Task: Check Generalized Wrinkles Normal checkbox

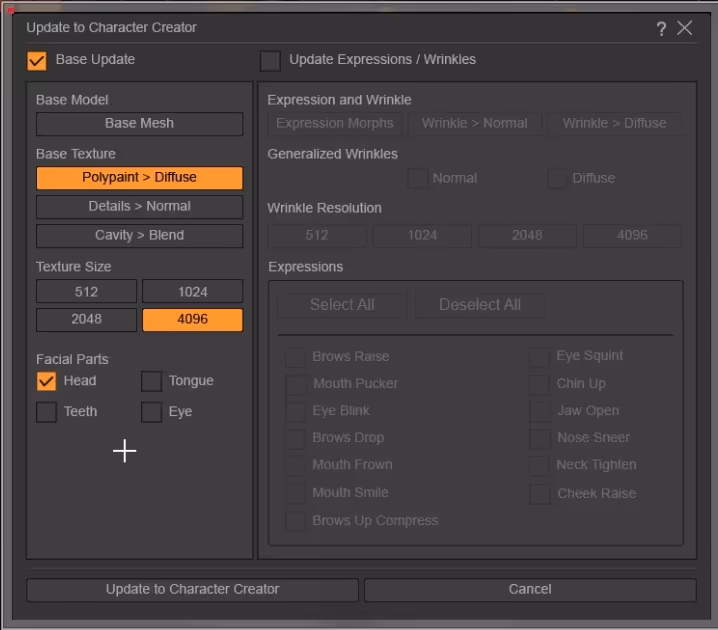Action: 418,179
